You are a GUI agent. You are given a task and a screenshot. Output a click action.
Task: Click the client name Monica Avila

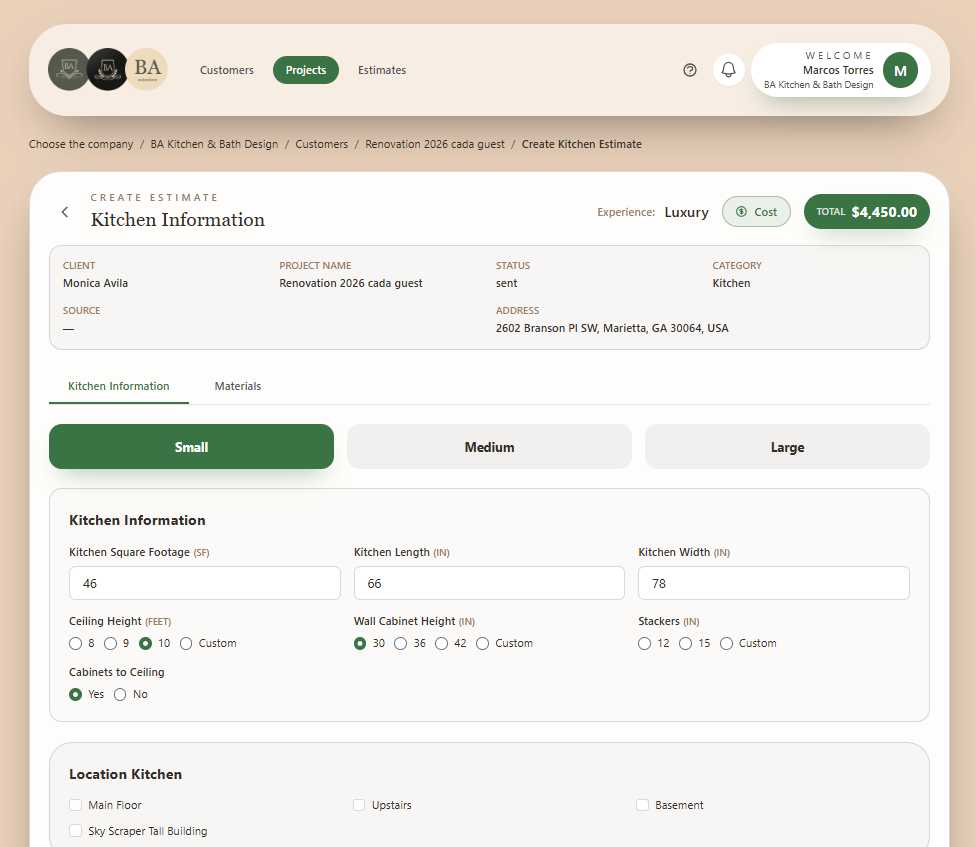95,283
